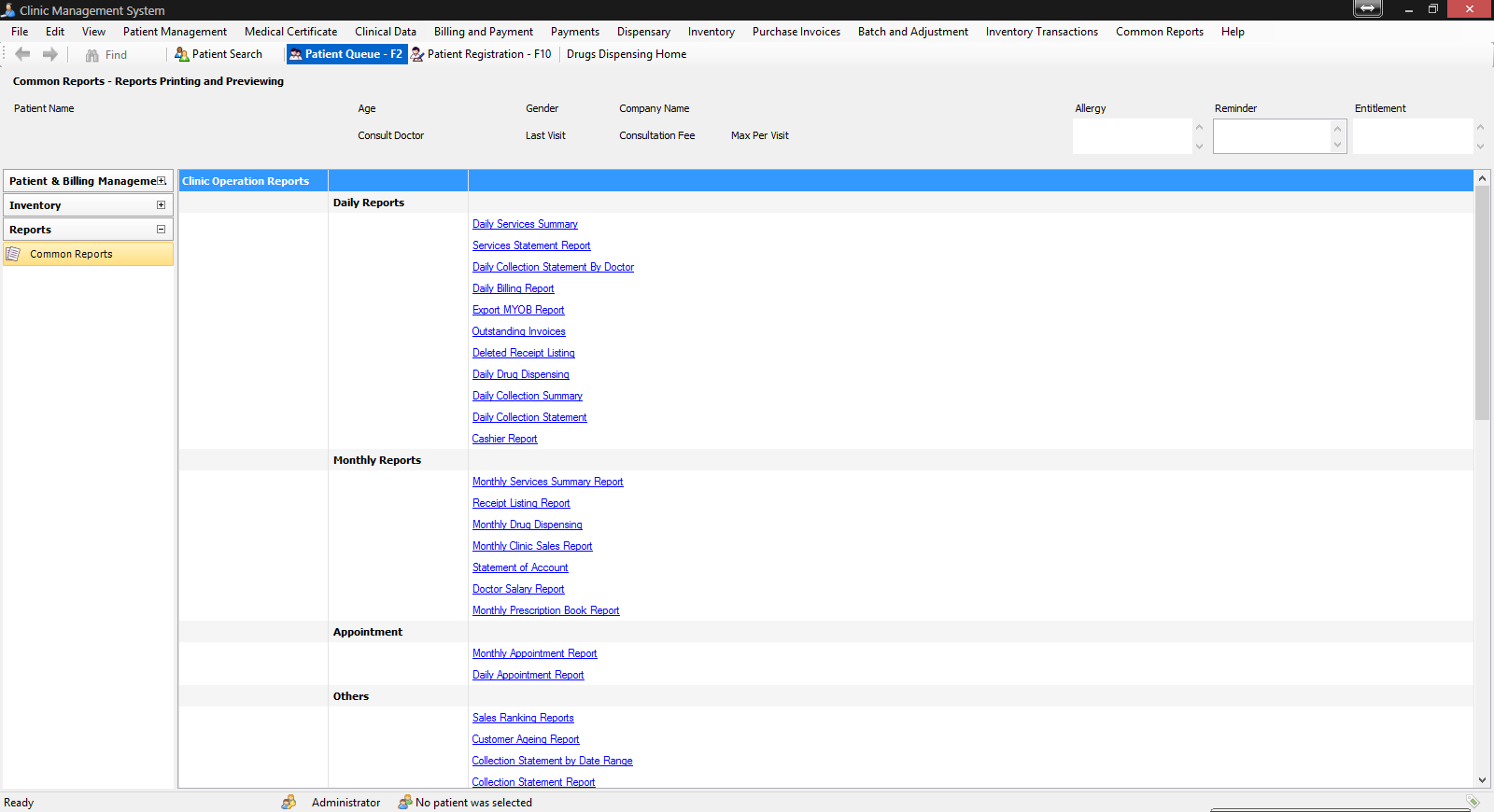Open Daily Billing Report link

click(513, 288)
